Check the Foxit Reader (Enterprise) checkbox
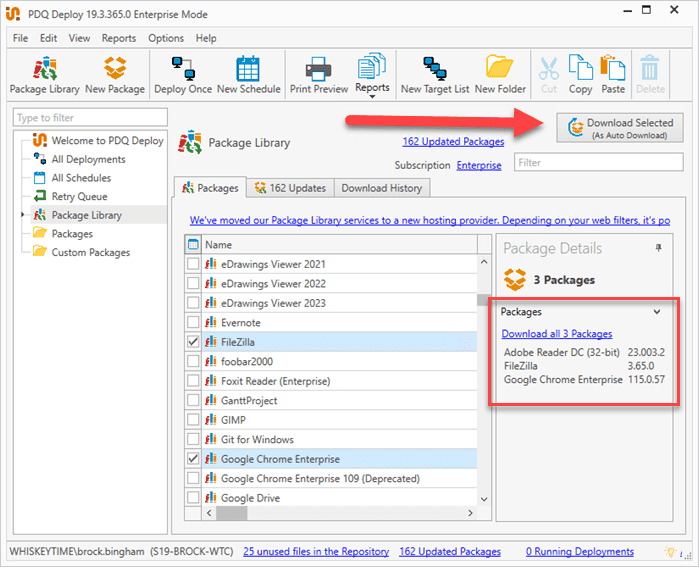This screenshot has height=567, width=699. 193,381
